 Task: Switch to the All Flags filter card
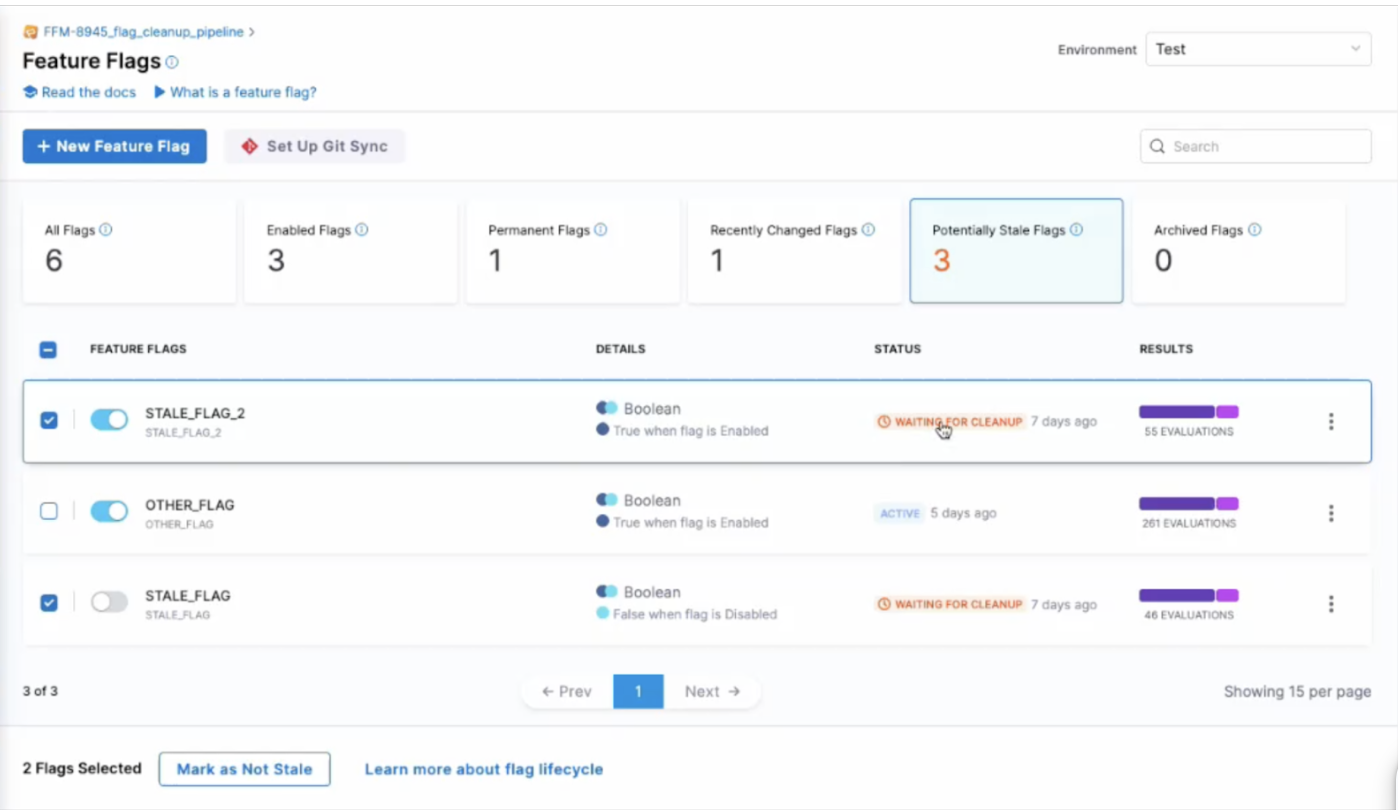[130, 250]
